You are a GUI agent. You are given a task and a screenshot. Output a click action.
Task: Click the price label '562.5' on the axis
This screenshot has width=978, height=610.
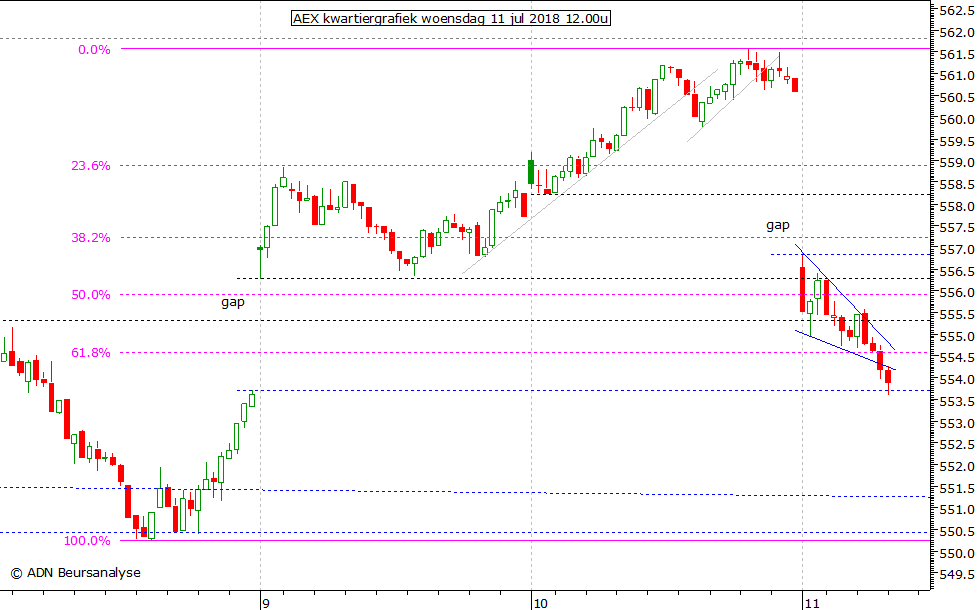coord(957,11)
